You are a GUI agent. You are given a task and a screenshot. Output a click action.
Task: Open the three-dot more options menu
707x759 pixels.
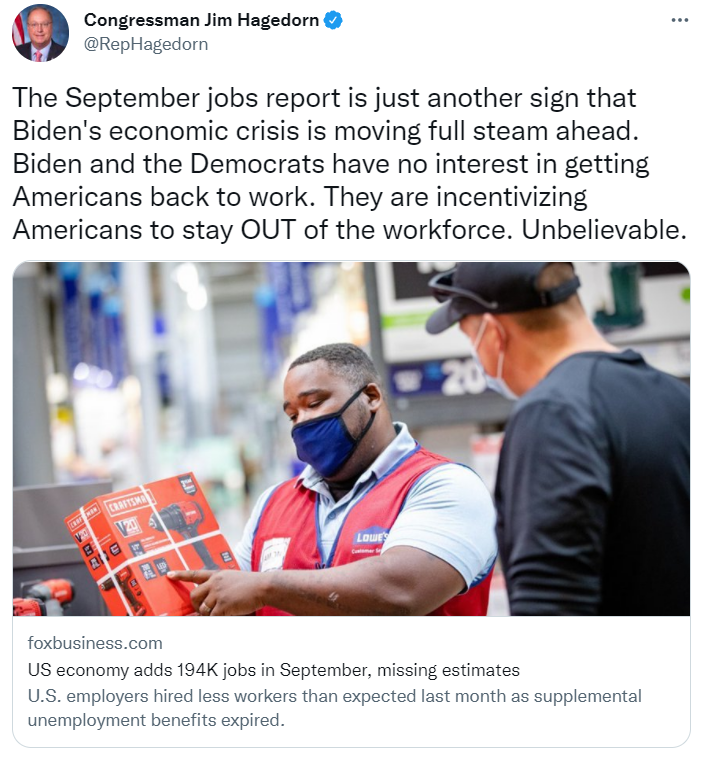680,20
